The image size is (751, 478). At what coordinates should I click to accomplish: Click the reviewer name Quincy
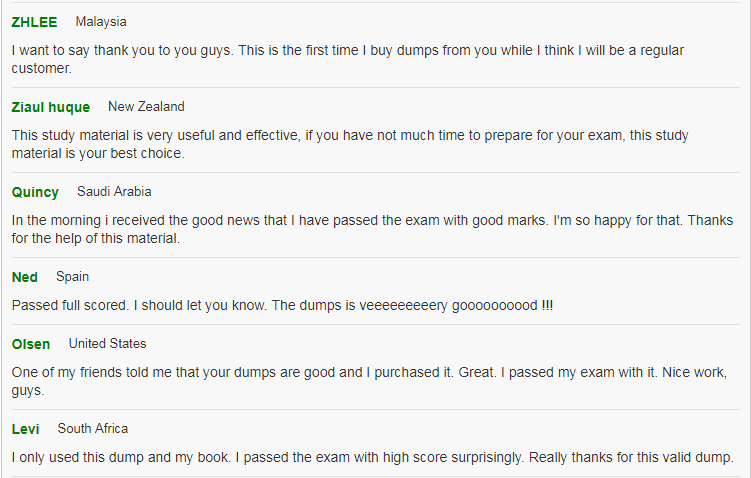tap(35, 192)
